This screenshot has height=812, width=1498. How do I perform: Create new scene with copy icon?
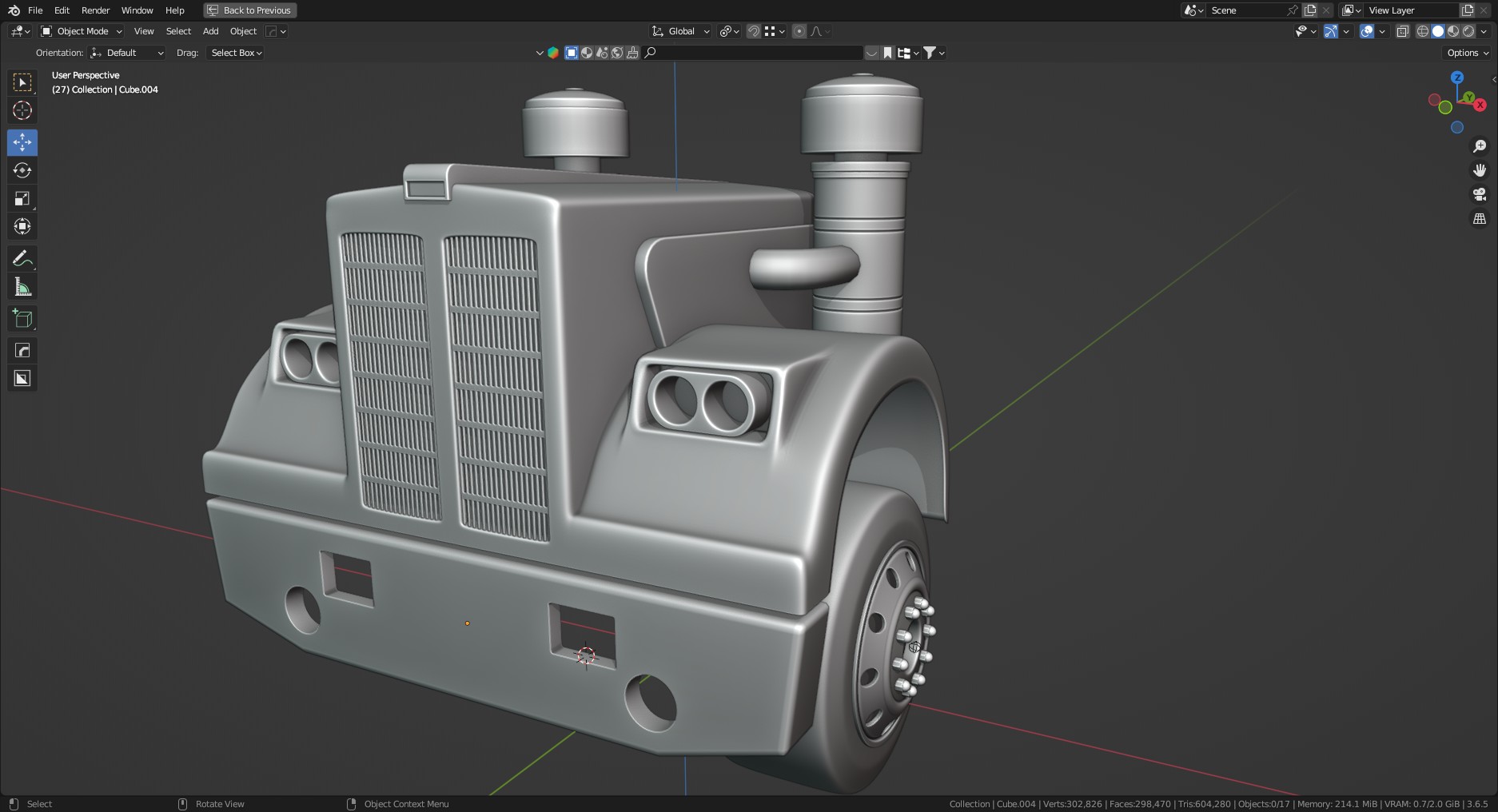point(1310,10)
